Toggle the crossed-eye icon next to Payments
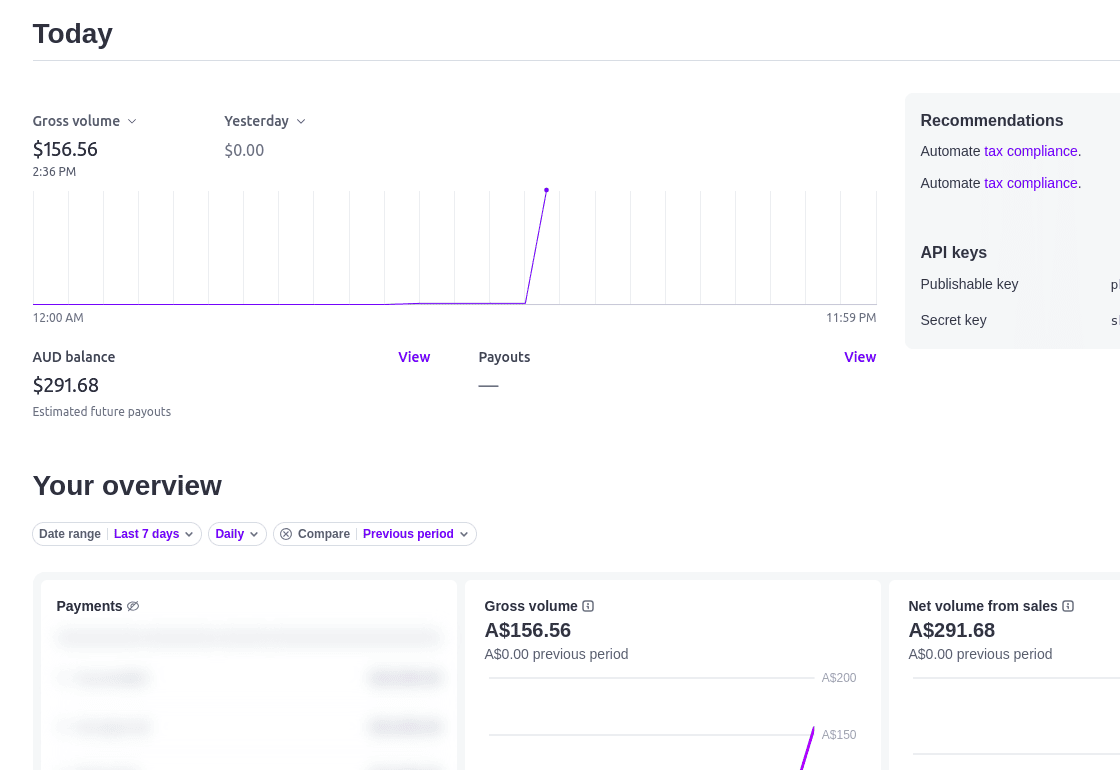 point(133,606)
